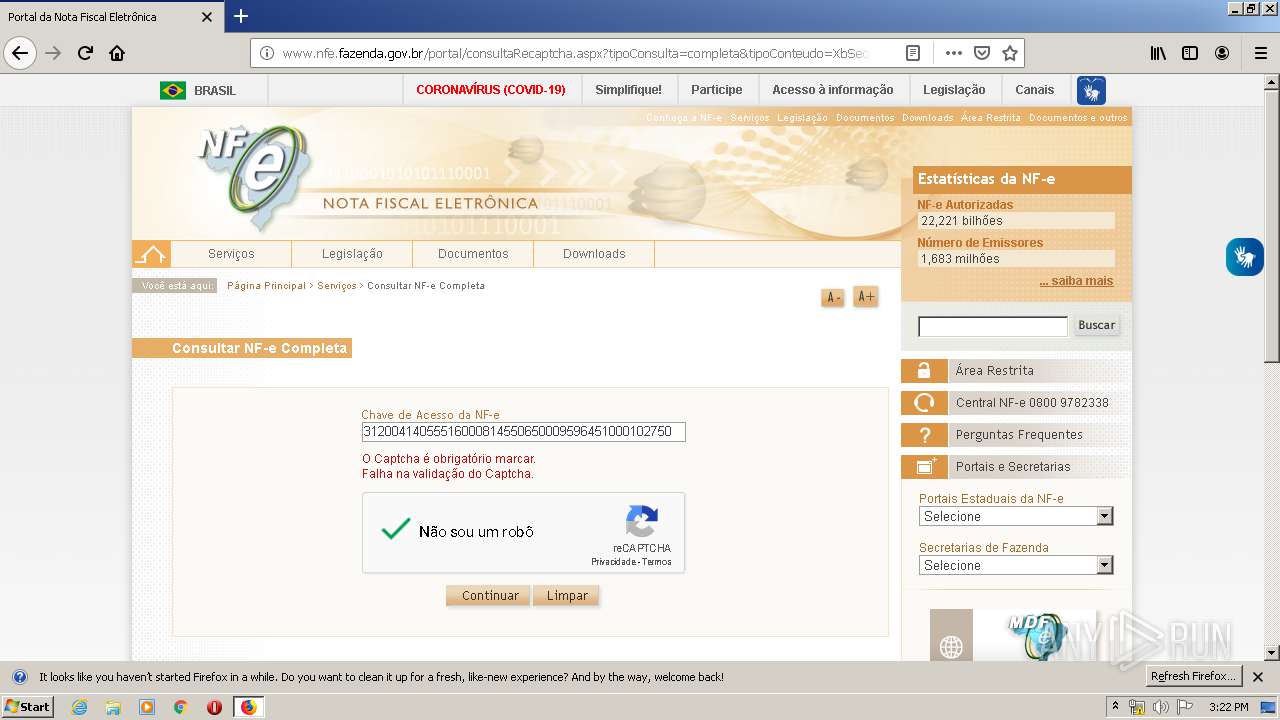Click Canais in government top bar
1280x720 pixels.
pyautogui.click(x=1034, y=90)
